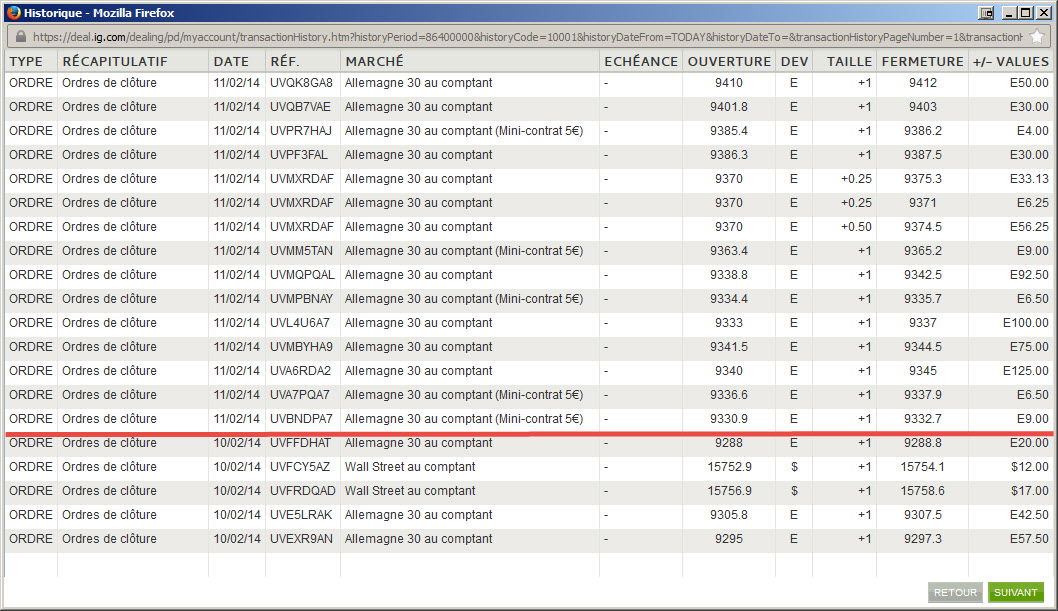Image resolution: width=1058 pixels, height=611 pixels.
Task: Click the $12.00 profit value
Action: 1030,467
